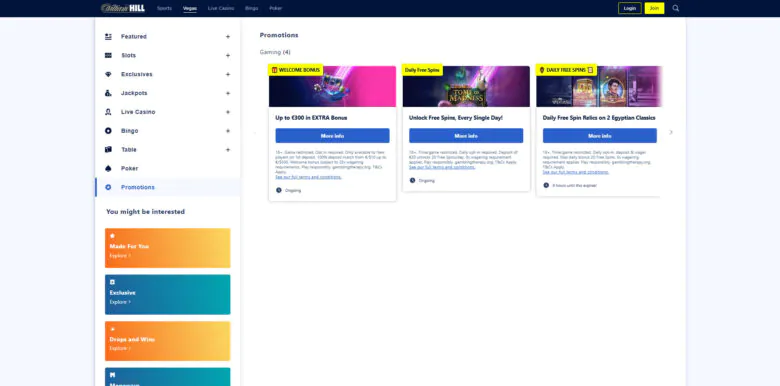Click 'Up to €300 in EXTRA Bonus' title
This screenshot has height=386, width=780.
[x=311, y=118]
